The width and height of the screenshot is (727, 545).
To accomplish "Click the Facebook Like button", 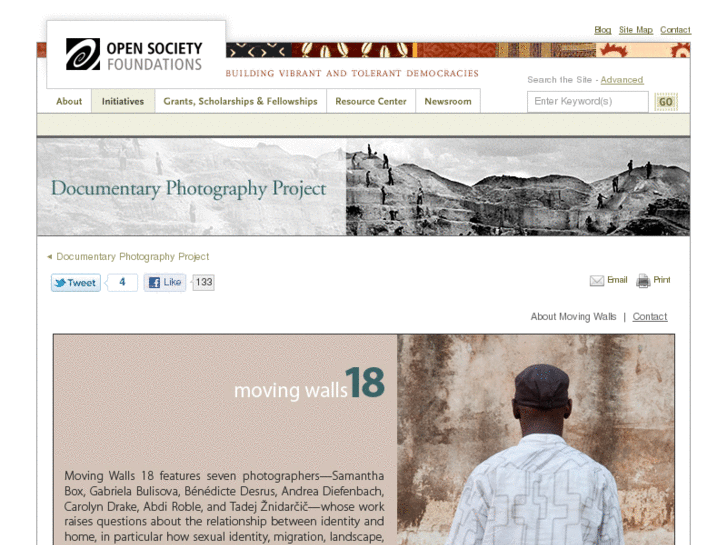I will (x=165, y=282).
